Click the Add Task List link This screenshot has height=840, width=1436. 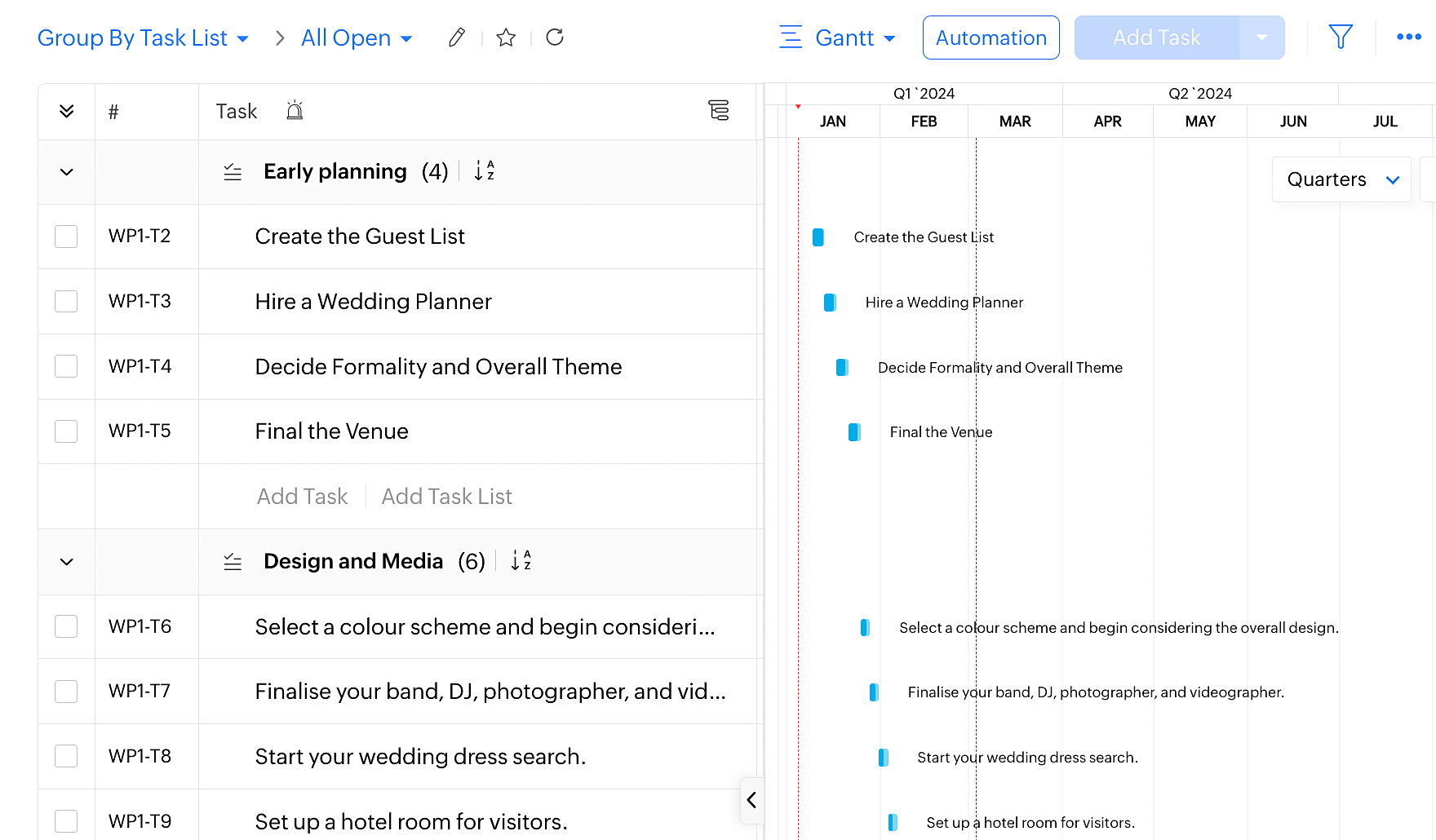446,497
